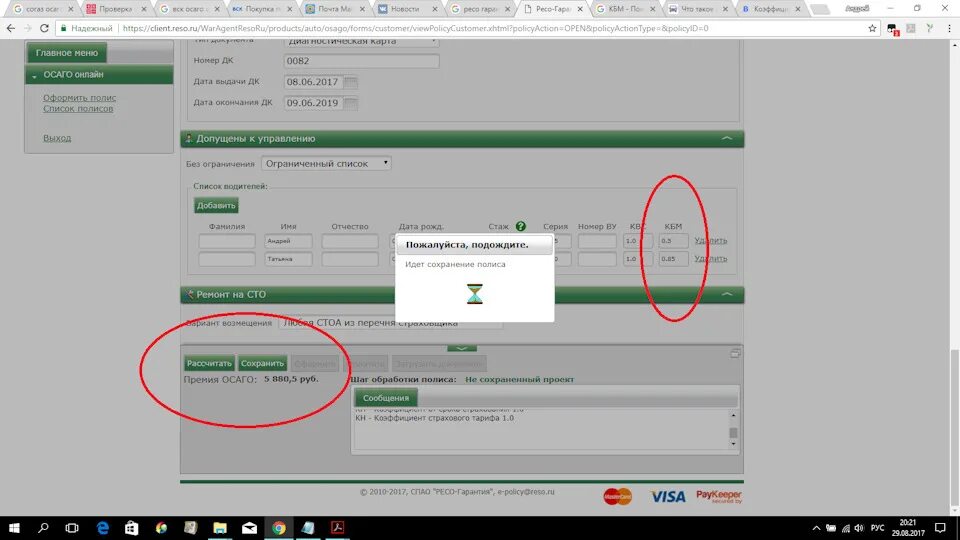Image resolution: width=960 pixels, height=540 pixels.
Task: Click the messages box scroll-down arrow
Action: (x=733, y=444)
